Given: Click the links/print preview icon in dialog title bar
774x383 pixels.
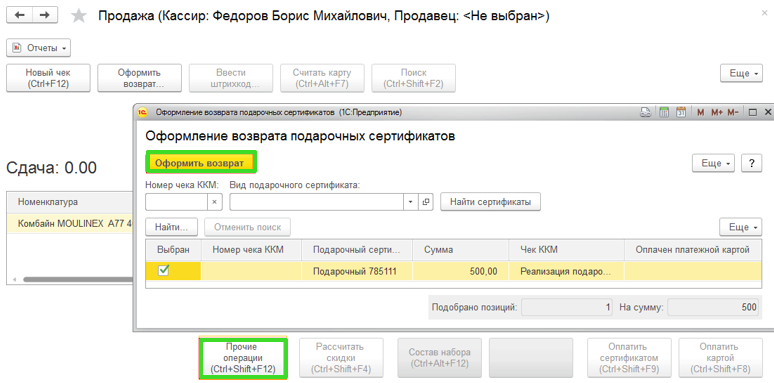Looking at the screenshot, I should point(645,113).
